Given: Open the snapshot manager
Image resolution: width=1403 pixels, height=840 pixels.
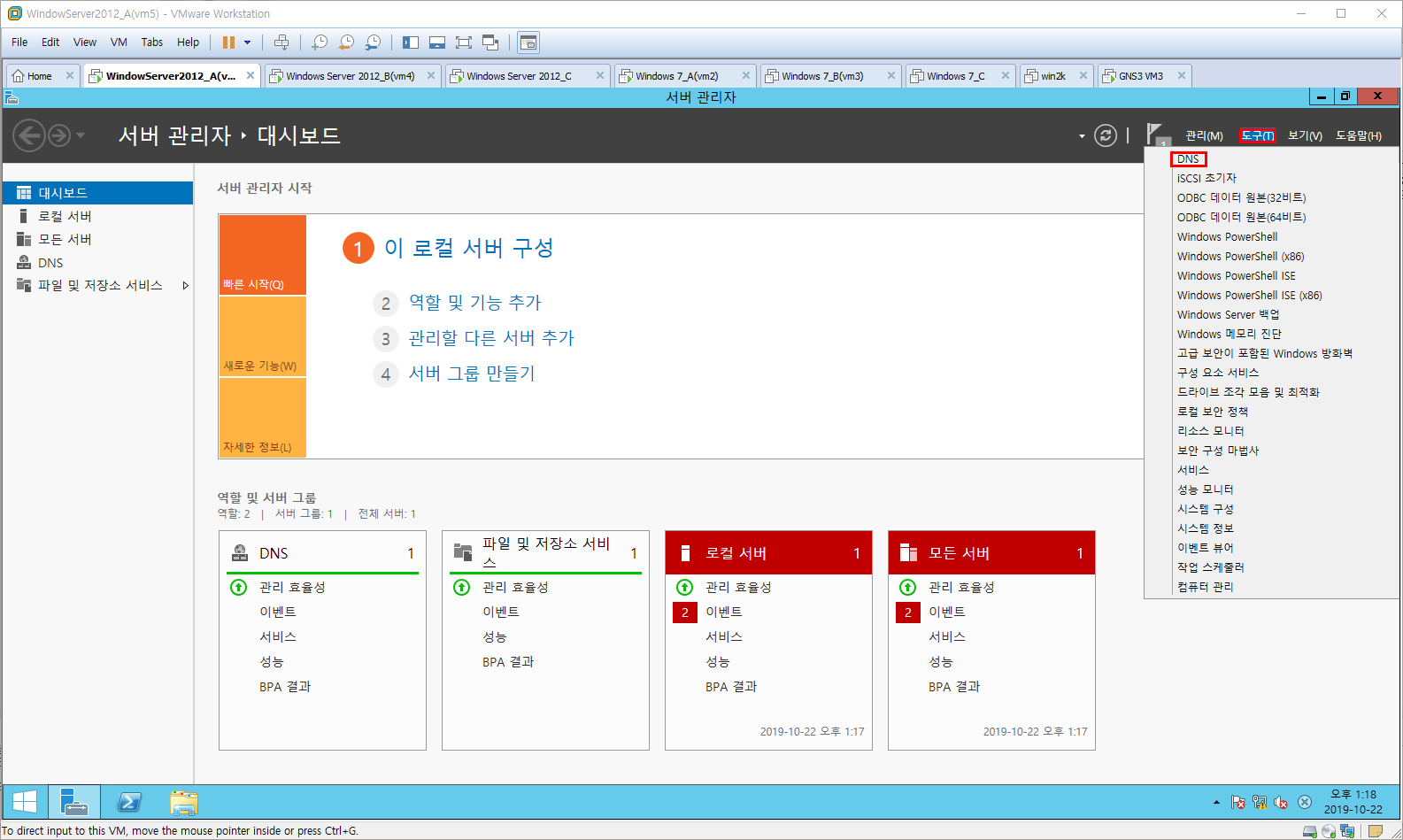Looking at the screenshot, I should (374, 42).
